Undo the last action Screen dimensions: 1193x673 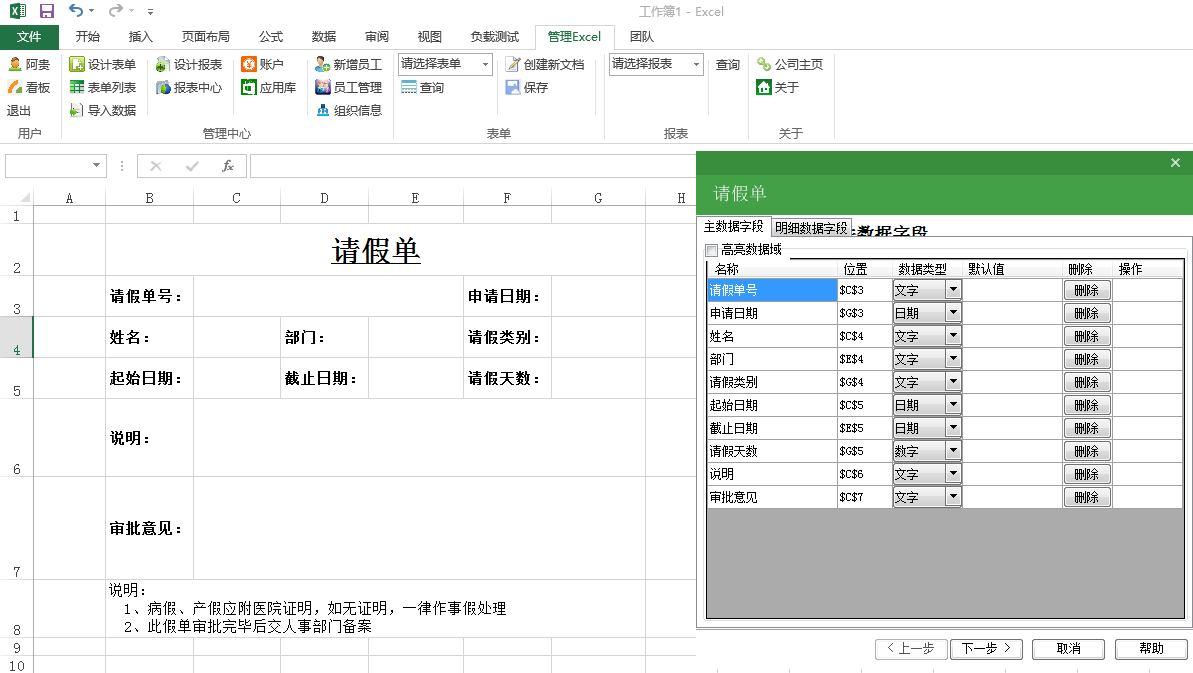tap(75, 11)
